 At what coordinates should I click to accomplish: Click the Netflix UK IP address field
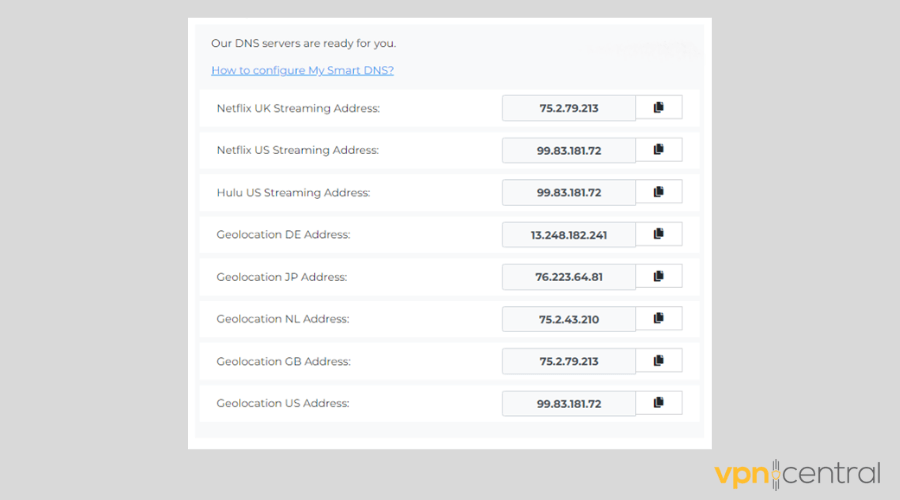tap(568, 108)
